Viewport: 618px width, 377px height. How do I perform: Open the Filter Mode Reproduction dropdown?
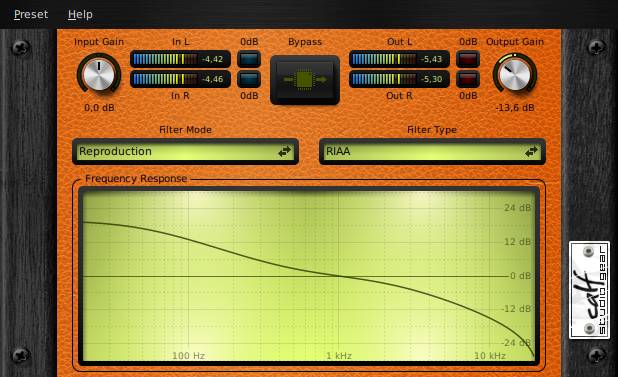[x=185, y=151]
